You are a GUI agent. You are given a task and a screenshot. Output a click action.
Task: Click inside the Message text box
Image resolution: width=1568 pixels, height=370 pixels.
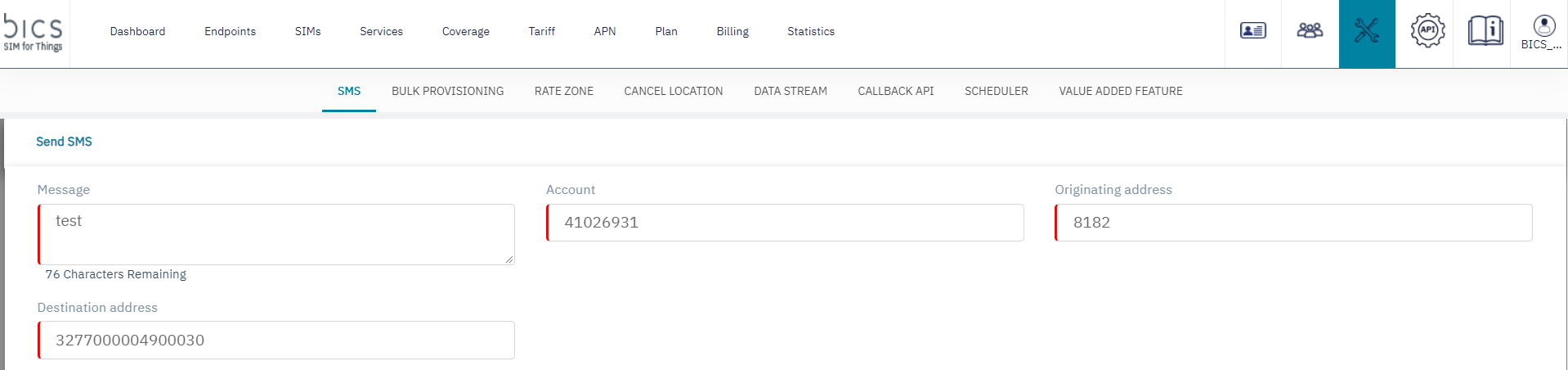pos(276,234)
